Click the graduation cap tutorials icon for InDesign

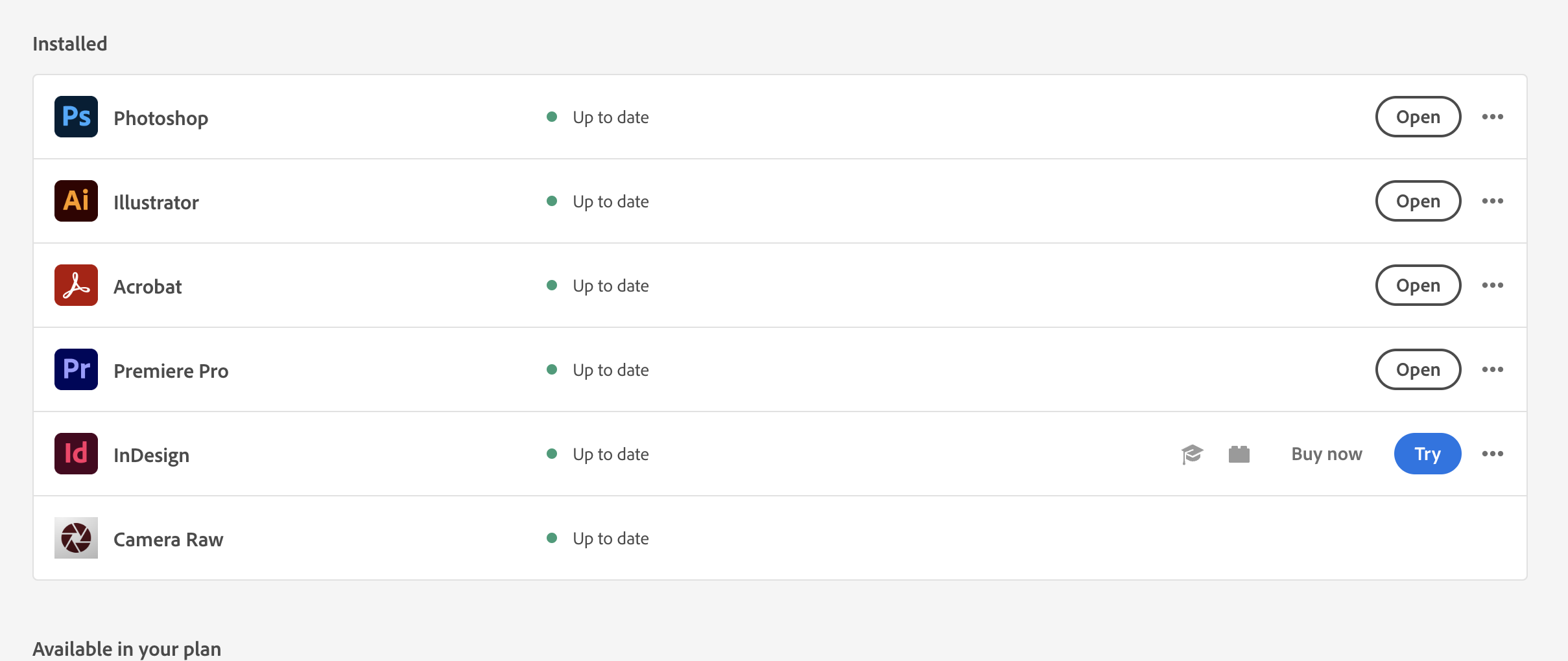(1192, 454)
